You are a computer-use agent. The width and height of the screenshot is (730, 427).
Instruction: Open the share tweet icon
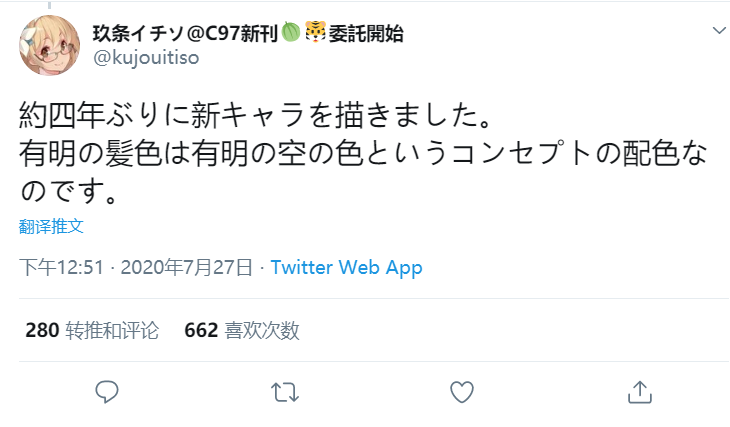(640, 392)
